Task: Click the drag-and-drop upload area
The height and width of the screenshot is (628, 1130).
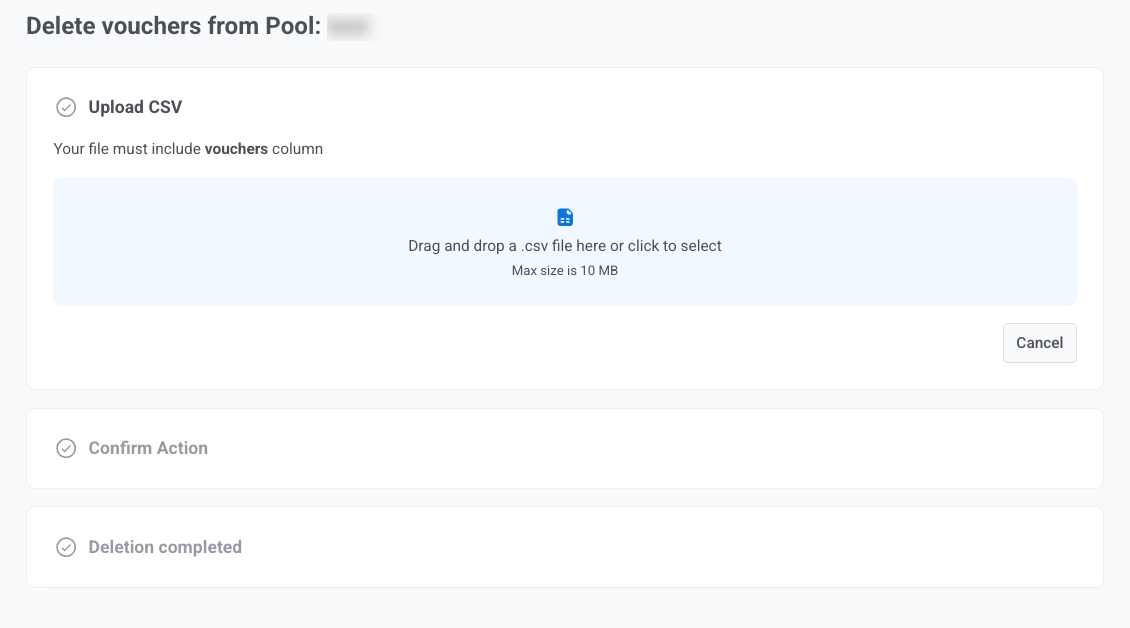Action: [x=565, y=242]
